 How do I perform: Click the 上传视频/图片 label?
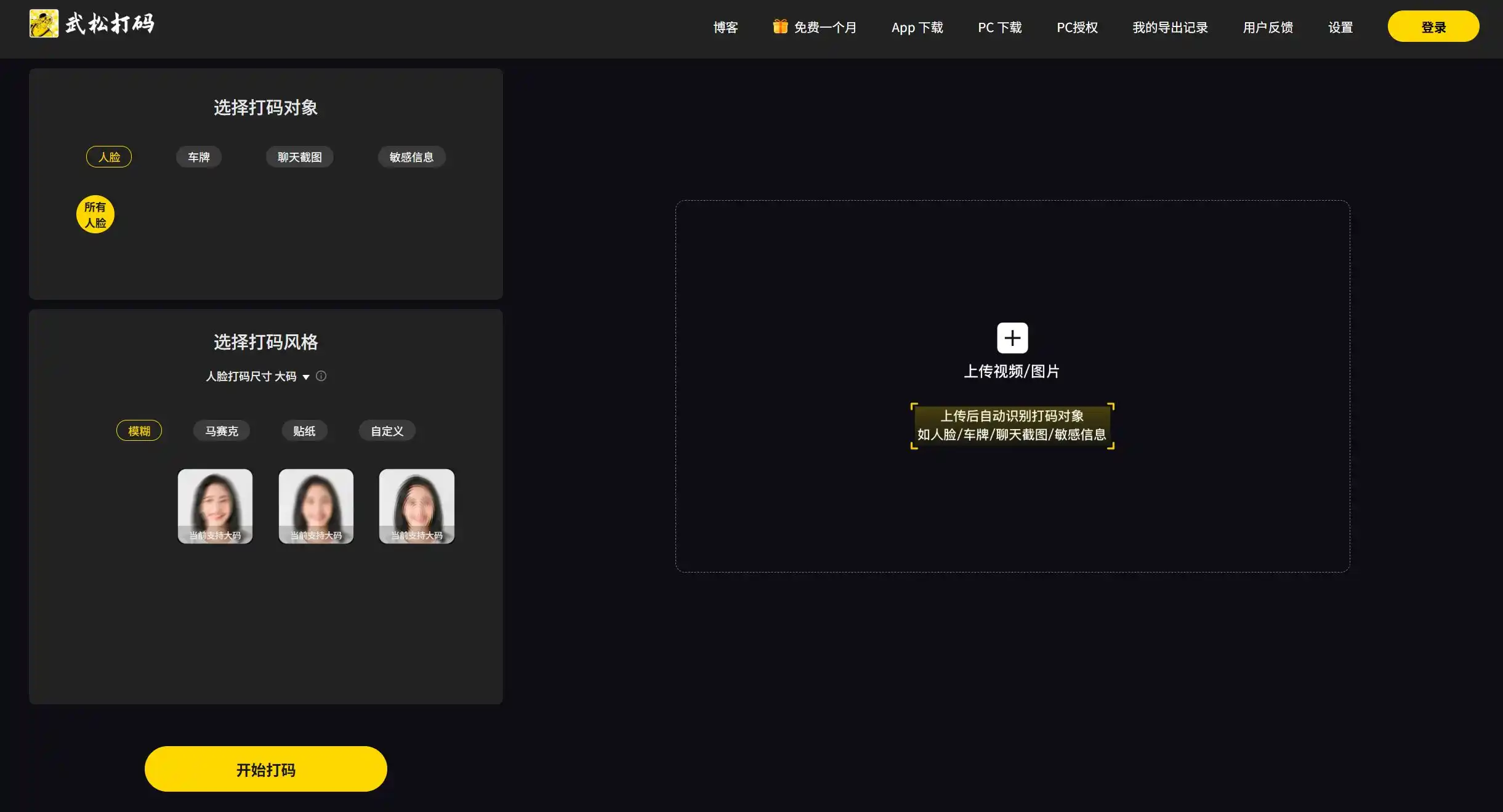tap(1012, 371)
